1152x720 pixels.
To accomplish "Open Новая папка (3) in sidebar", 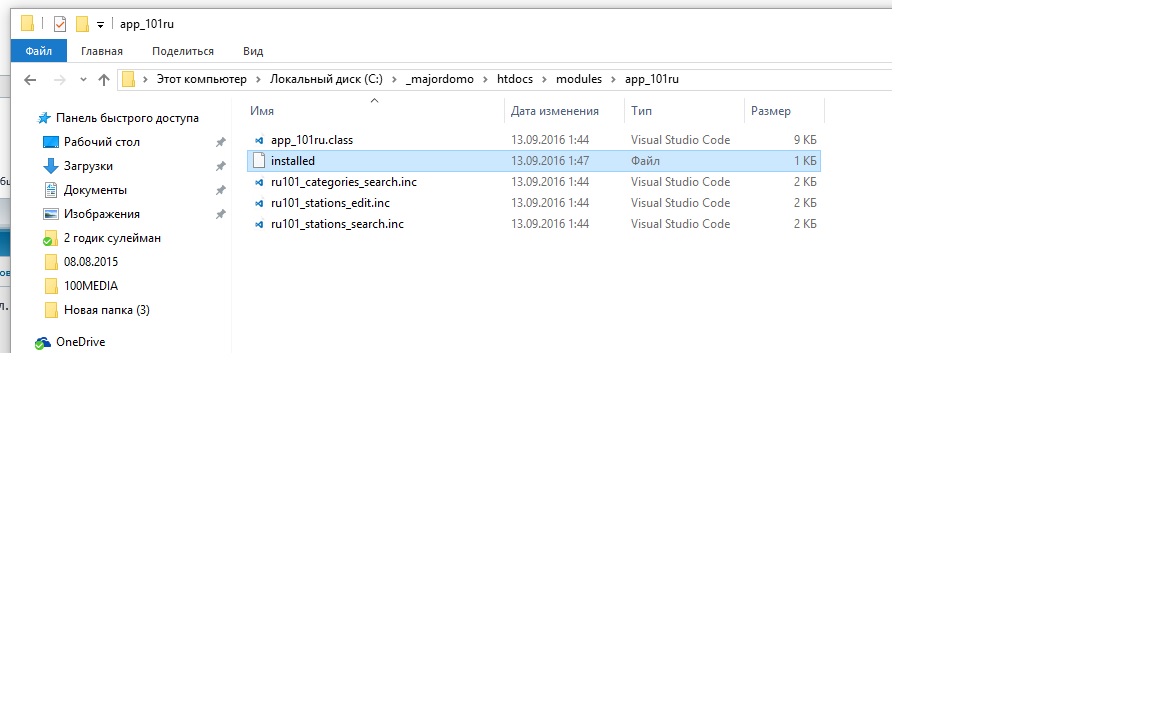I will [x=107, y=310].
